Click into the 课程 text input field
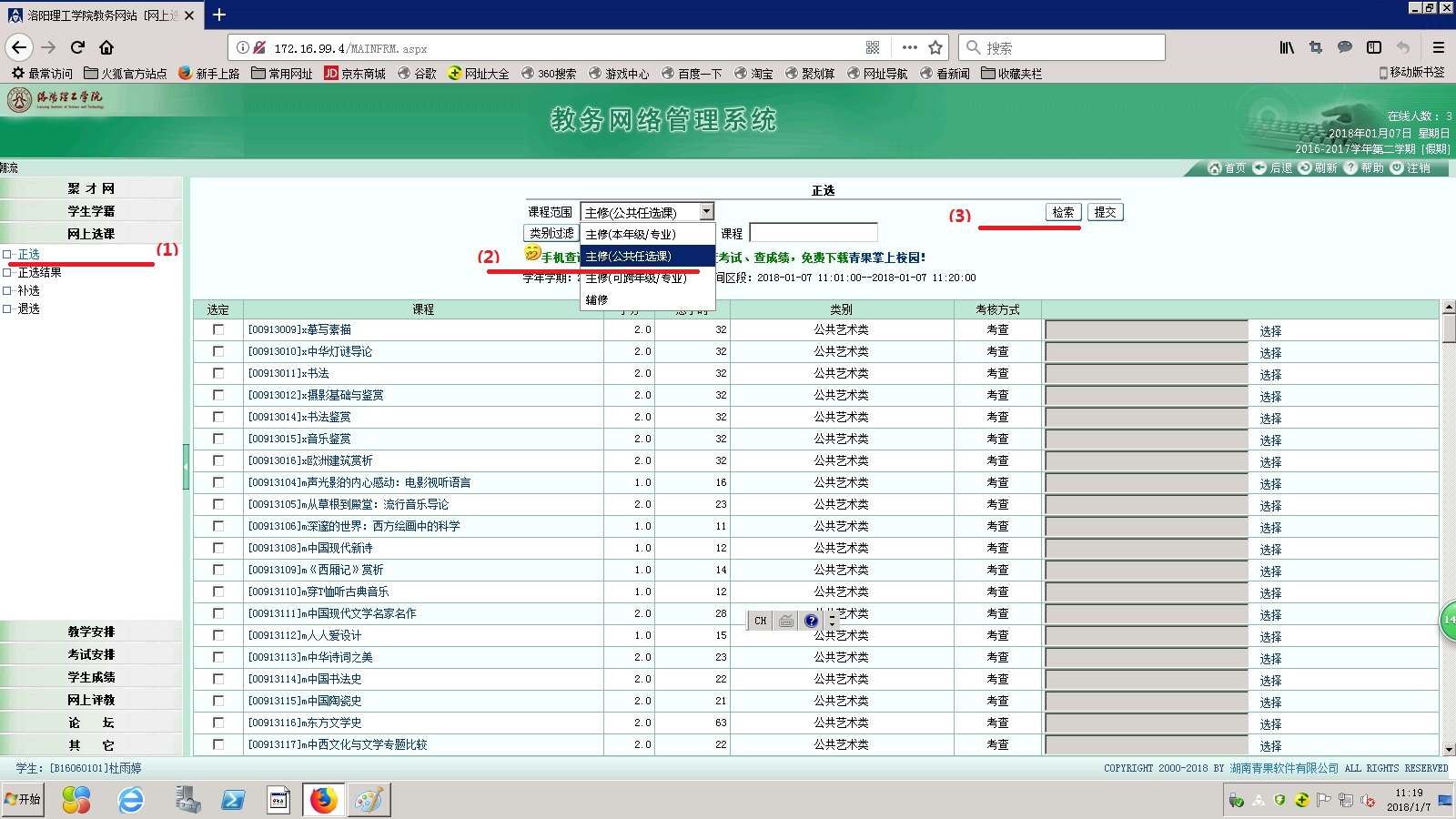 (813, 233)
